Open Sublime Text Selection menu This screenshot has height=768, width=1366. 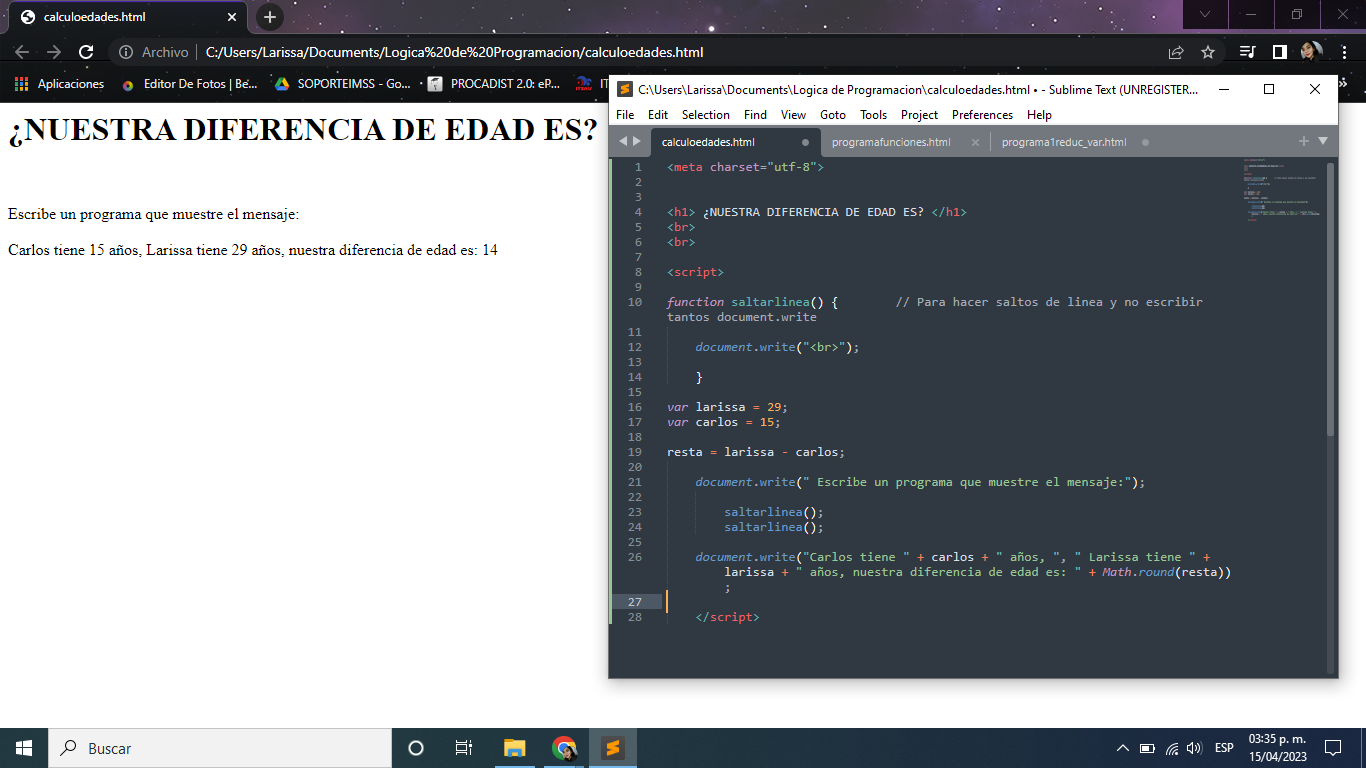coord(706,115)
